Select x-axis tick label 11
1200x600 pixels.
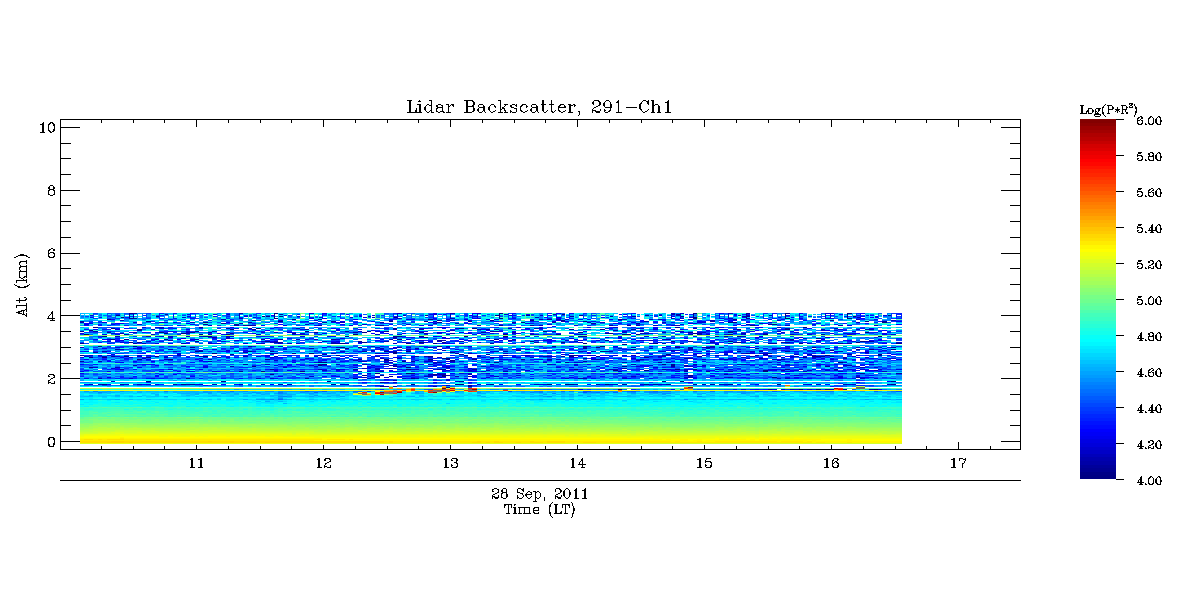[196, 464]
